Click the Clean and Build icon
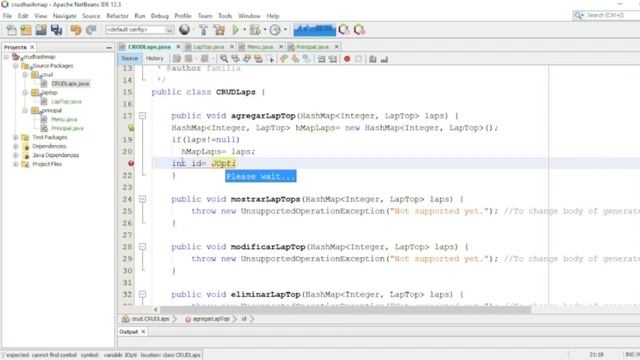 [x=219, y=30]
